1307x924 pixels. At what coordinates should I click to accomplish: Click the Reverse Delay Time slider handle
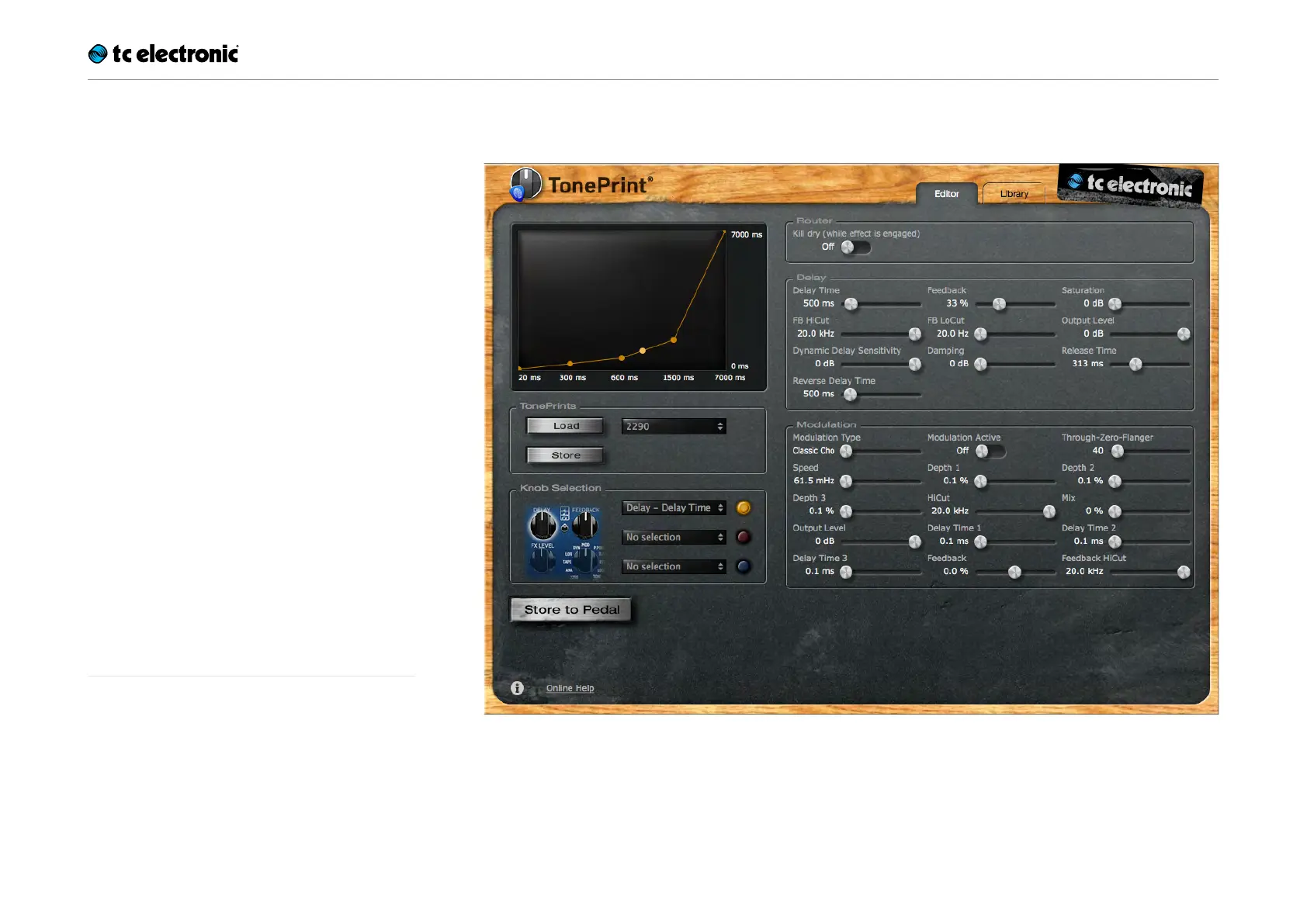pos(851,395)
